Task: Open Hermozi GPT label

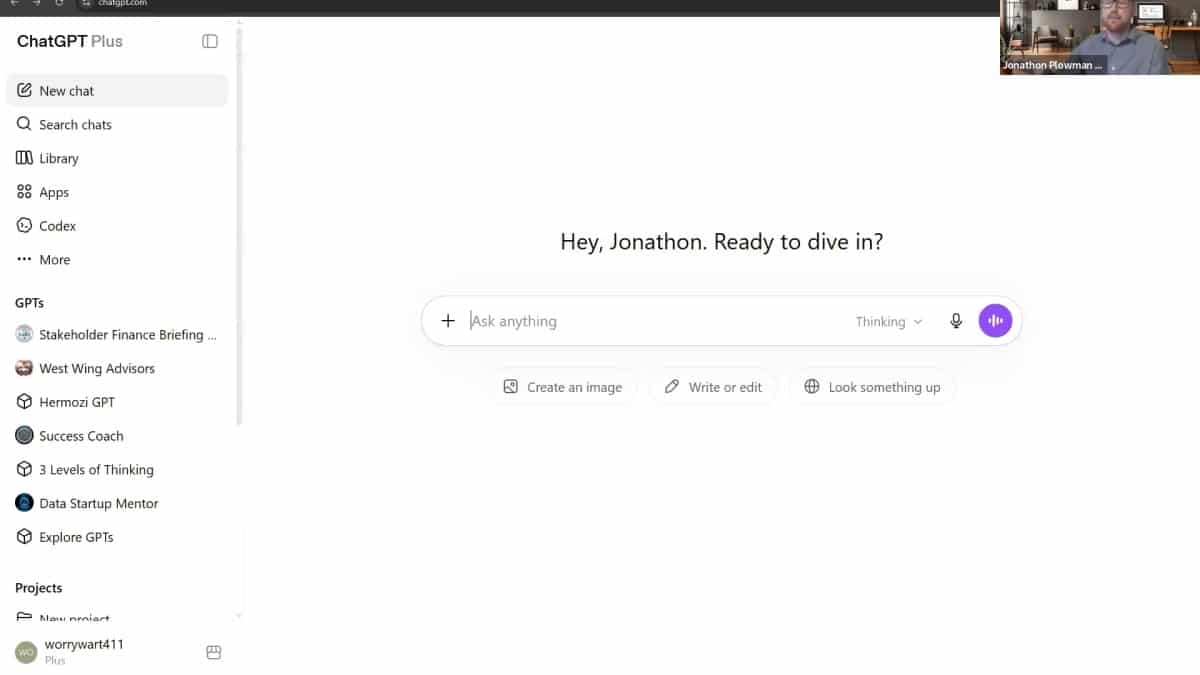Action: coord(77,402)
